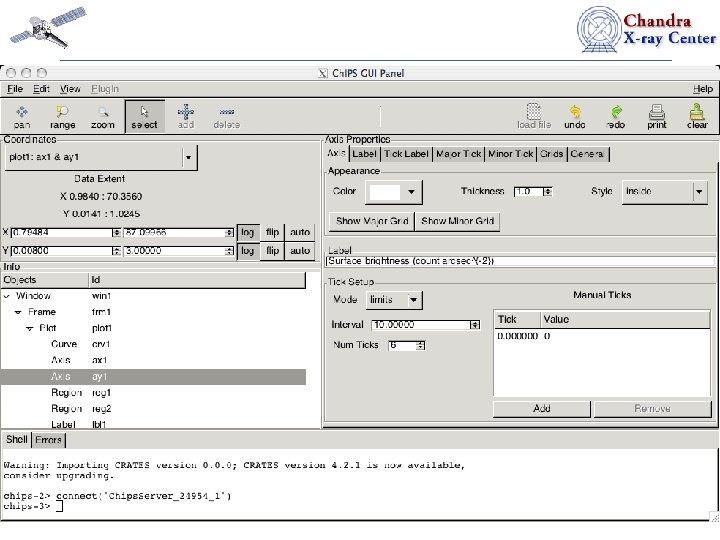Click the delete tool

point(227,117)
